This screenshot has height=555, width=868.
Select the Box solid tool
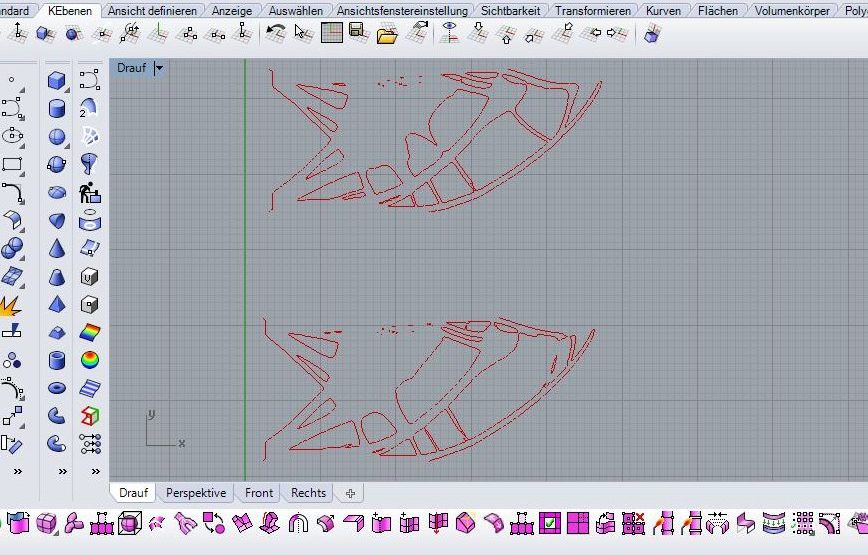57,81
